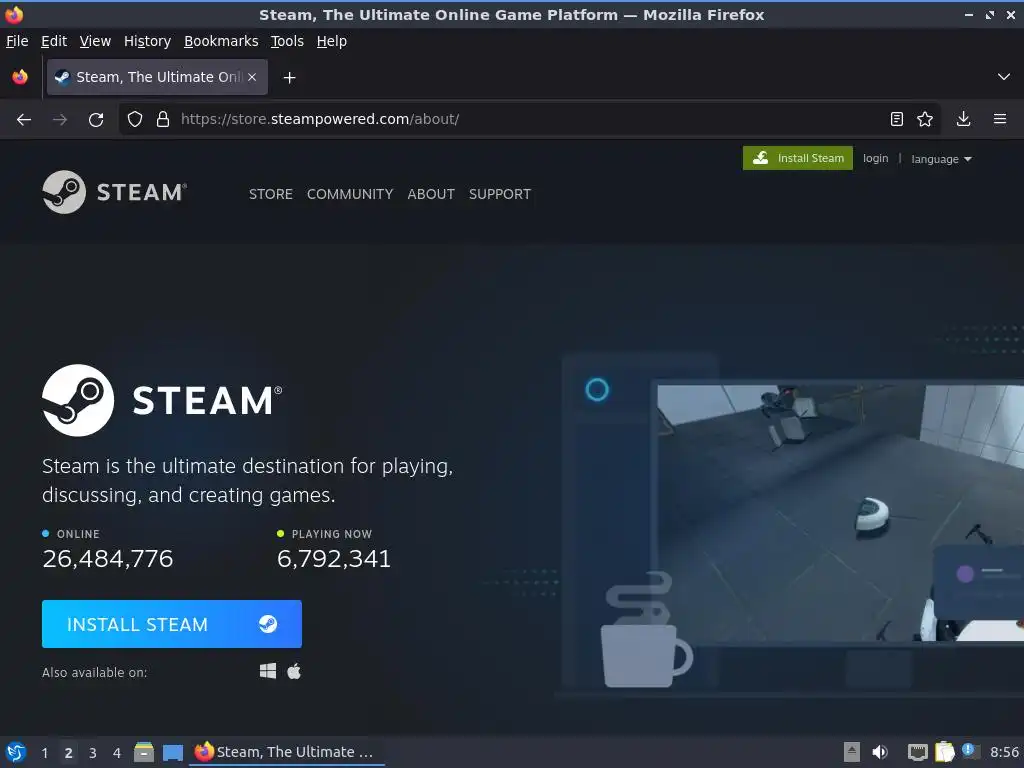This screenshot has width=1024, height=768.
Task: Click the show desktop taskbar icon
Action: pyautogui.click(x=173, y=752)
